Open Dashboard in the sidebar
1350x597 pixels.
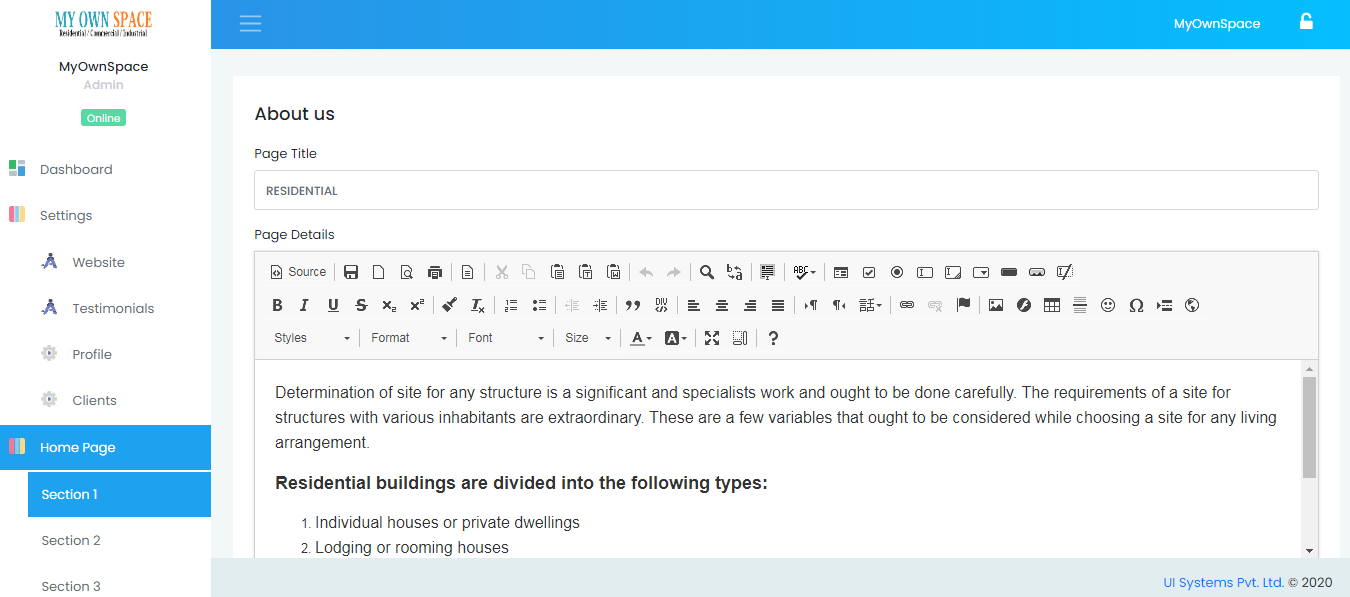[x=76, y=169]
